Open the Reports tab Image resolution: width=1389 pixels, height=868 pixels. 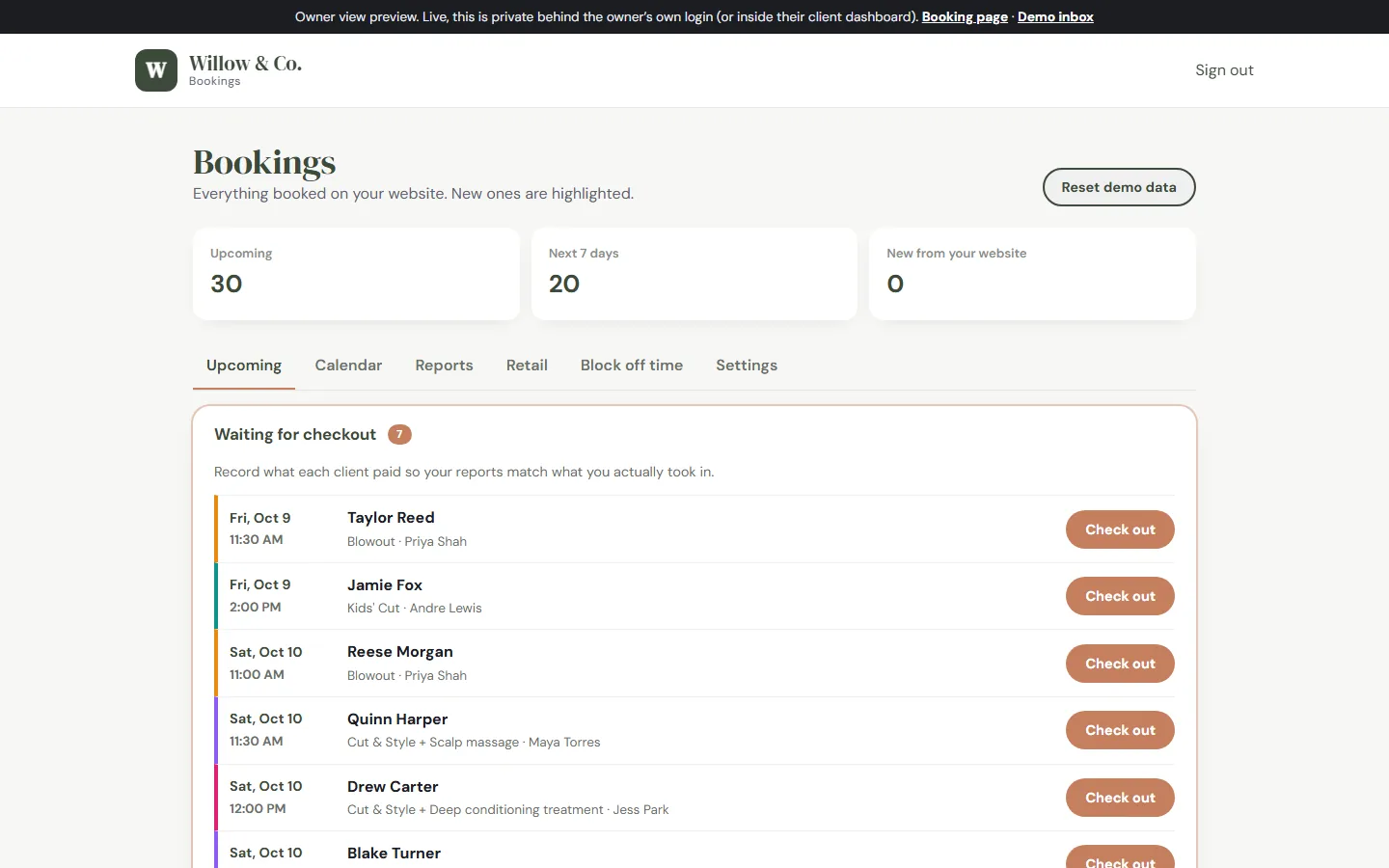[x=444, y=366]
